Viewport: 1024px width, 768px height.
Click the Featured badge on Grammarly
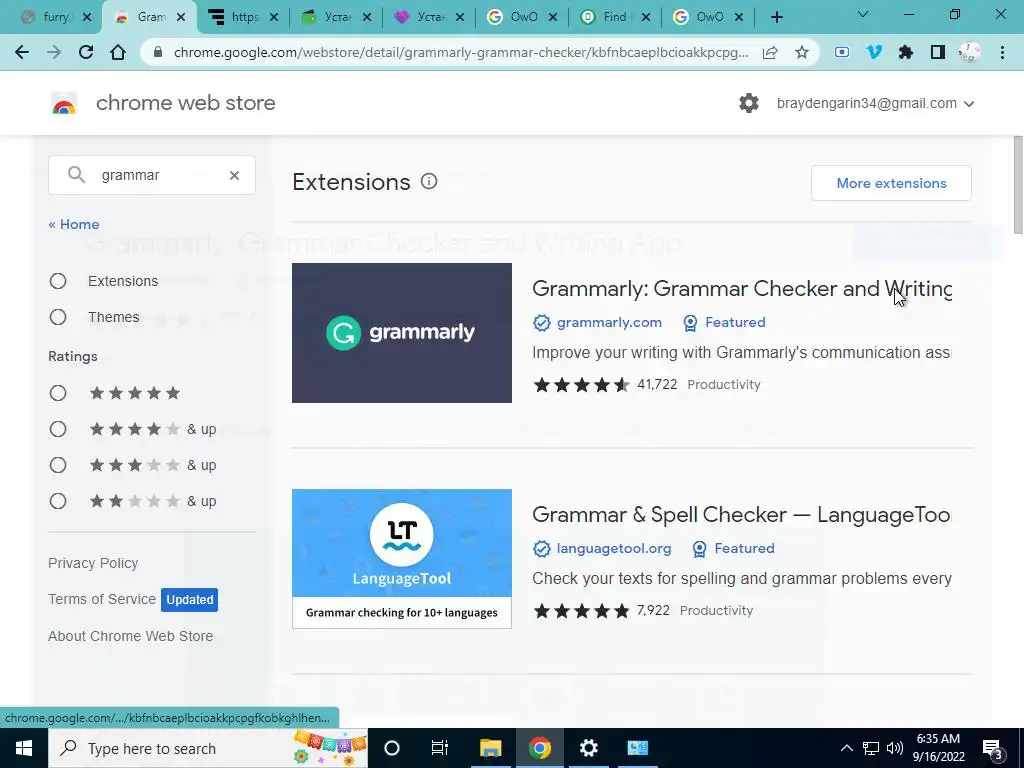click(724, 323)
